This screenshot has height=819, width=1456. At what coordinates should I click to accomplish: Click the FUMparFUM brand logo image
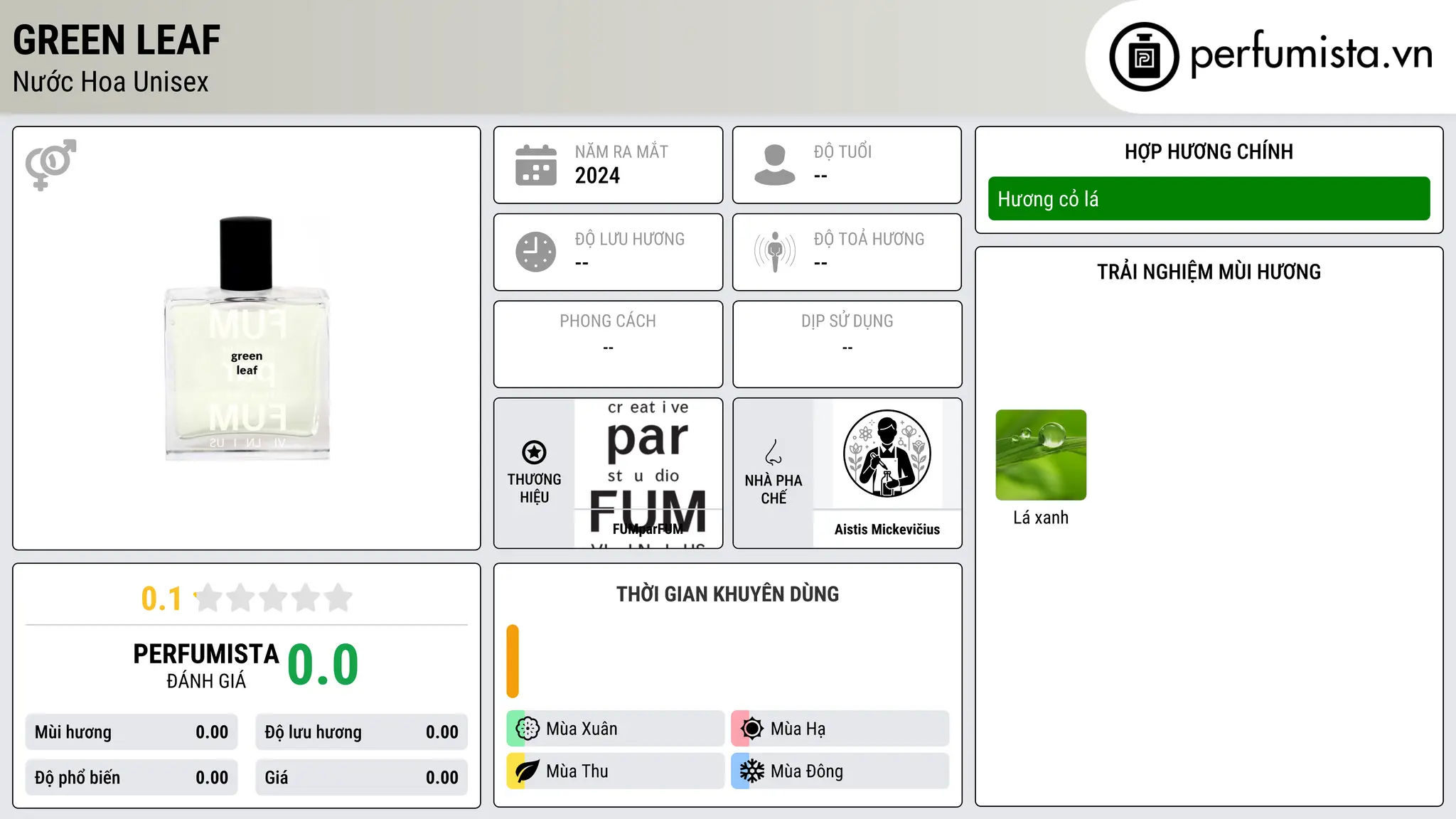pos(648,473)
